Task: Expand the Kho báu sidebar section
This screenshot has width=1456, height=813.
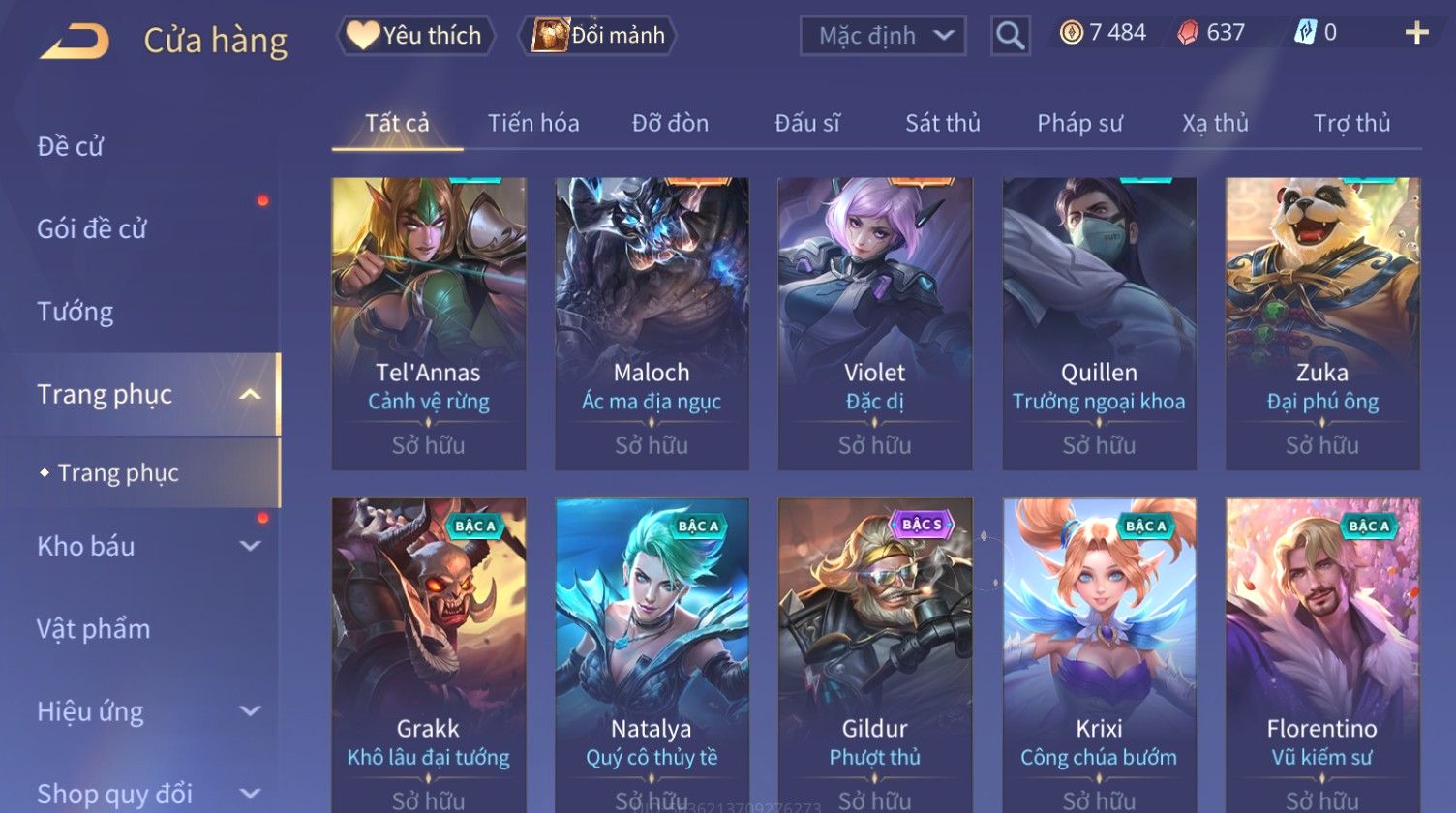Action: pyautogui.click(x=250, y=547)
